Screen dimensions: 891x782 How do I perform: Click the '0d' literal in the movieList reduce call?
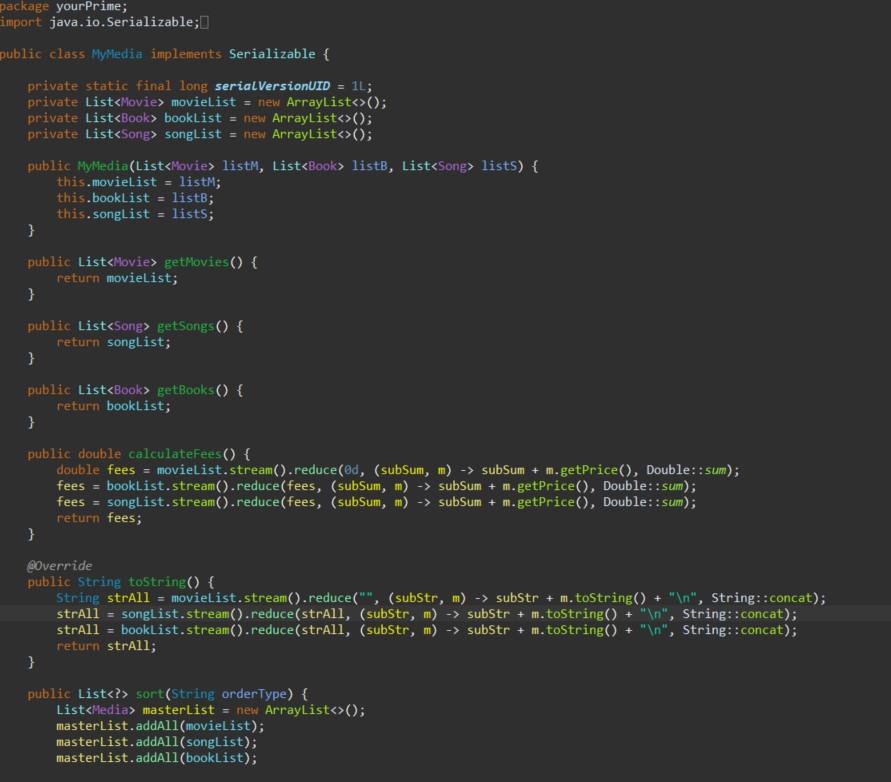(x=351, y=470)
